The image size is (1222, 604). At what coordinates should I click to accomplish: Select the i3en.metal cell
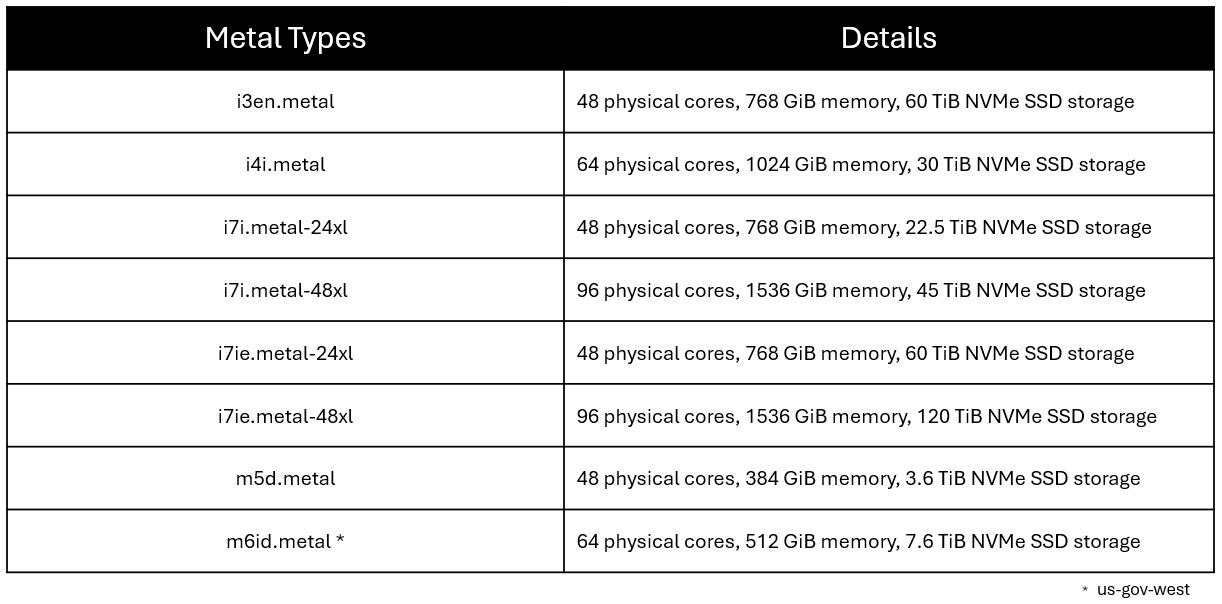point(285,101)
